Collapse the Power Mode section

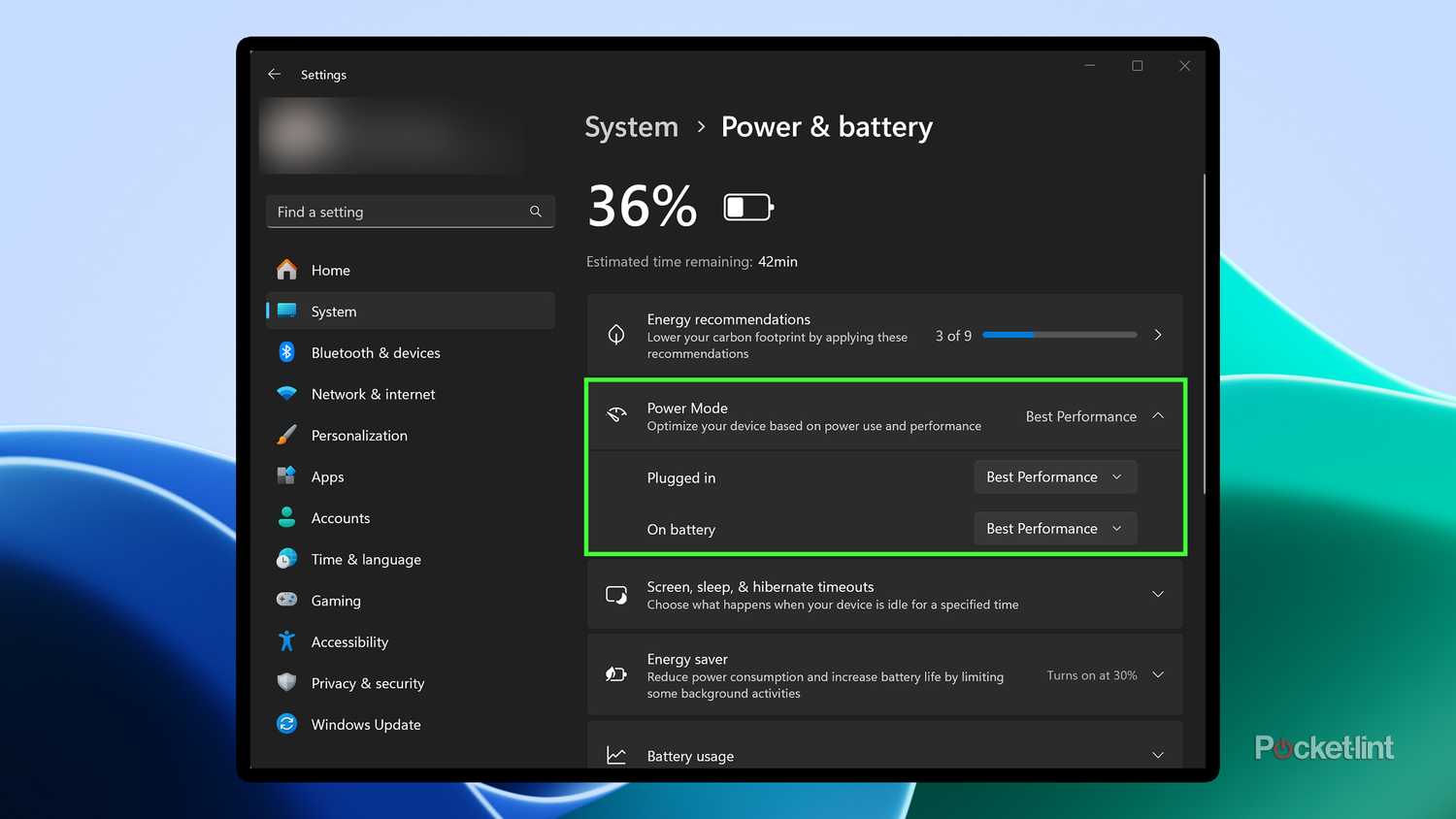pyautogui.click(x=1158, y=415)
